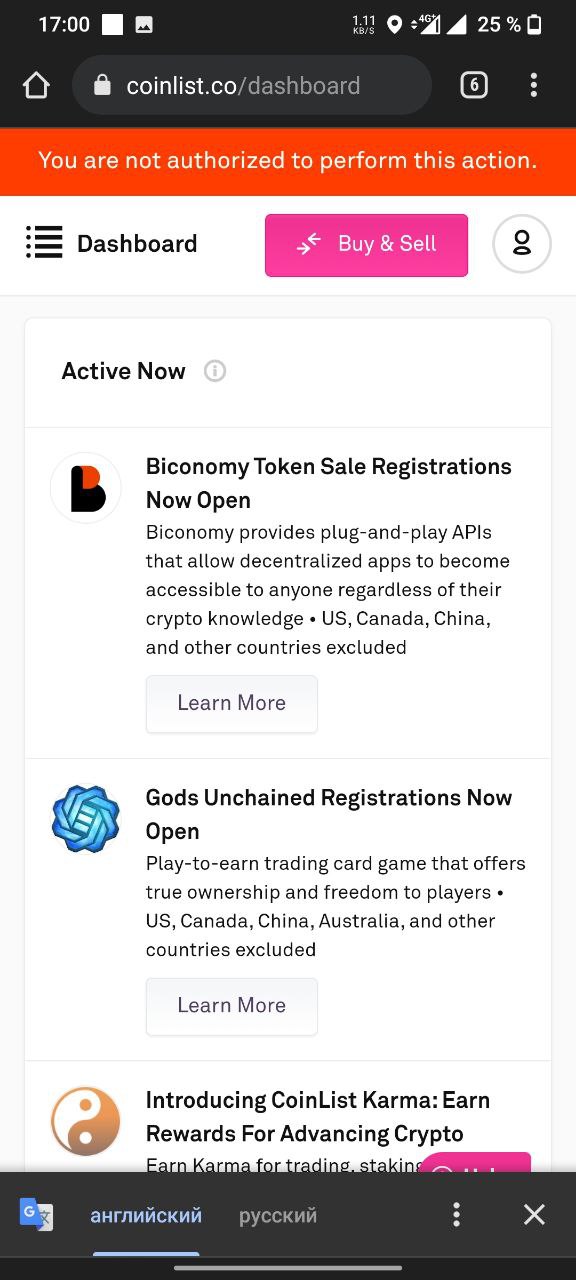
Task: Open the tab switcher showing 6 tabs
Action: pyautogui.click(x=474, y=86)
